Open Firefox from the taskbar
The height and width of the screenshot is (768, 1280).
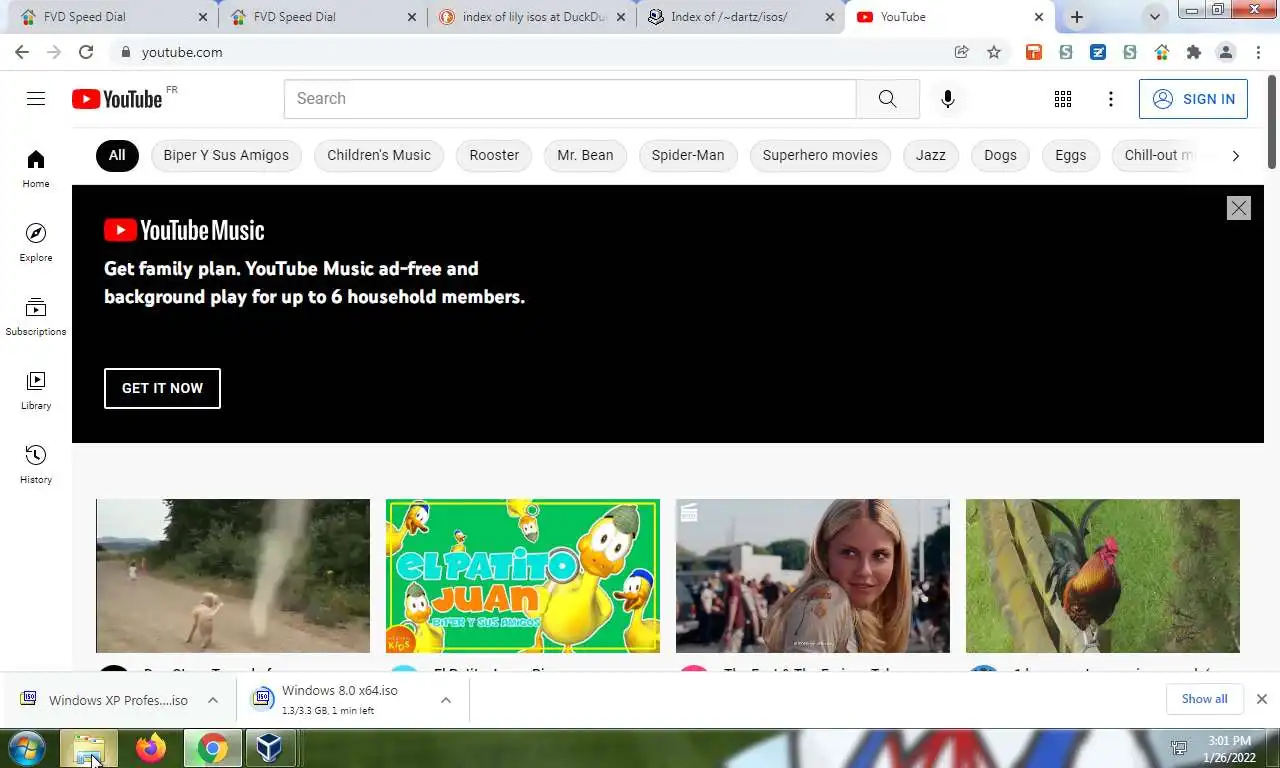[x=151, y=748]
